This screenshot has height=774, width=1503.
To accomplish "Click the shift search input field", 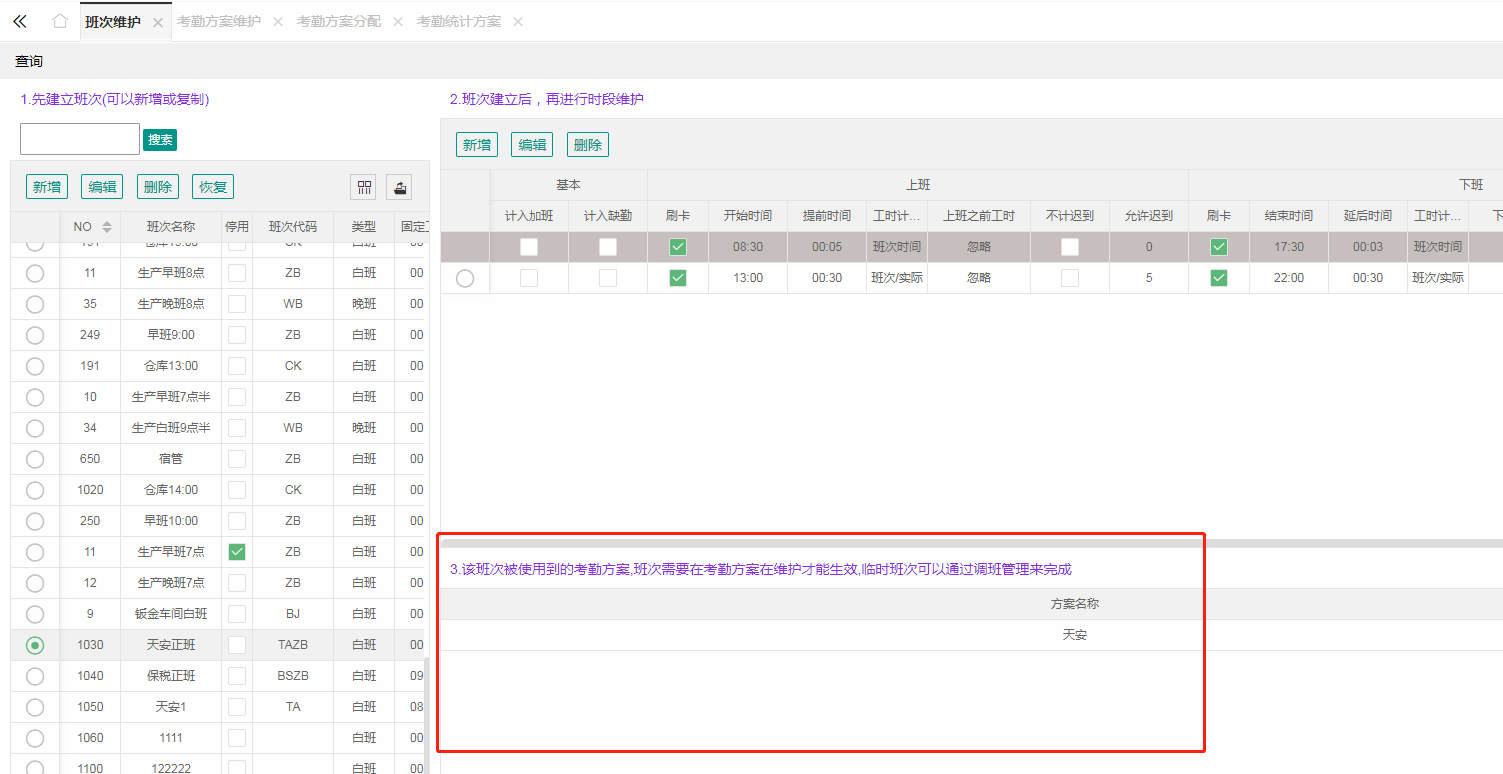I will (80, 139).
